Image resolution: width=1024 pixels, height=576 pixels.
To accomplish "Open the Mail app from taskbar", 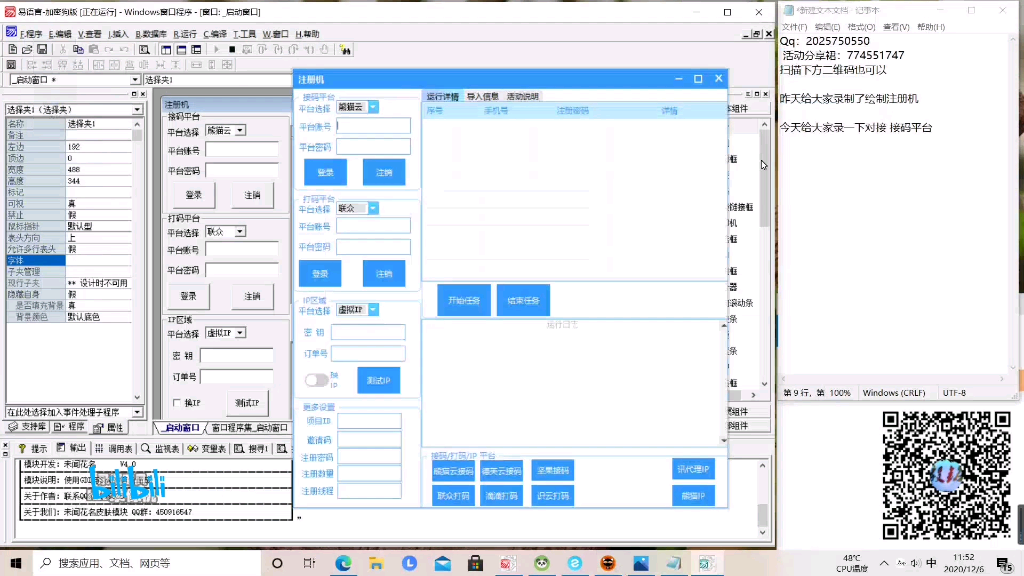I will (x=443, y=563).
